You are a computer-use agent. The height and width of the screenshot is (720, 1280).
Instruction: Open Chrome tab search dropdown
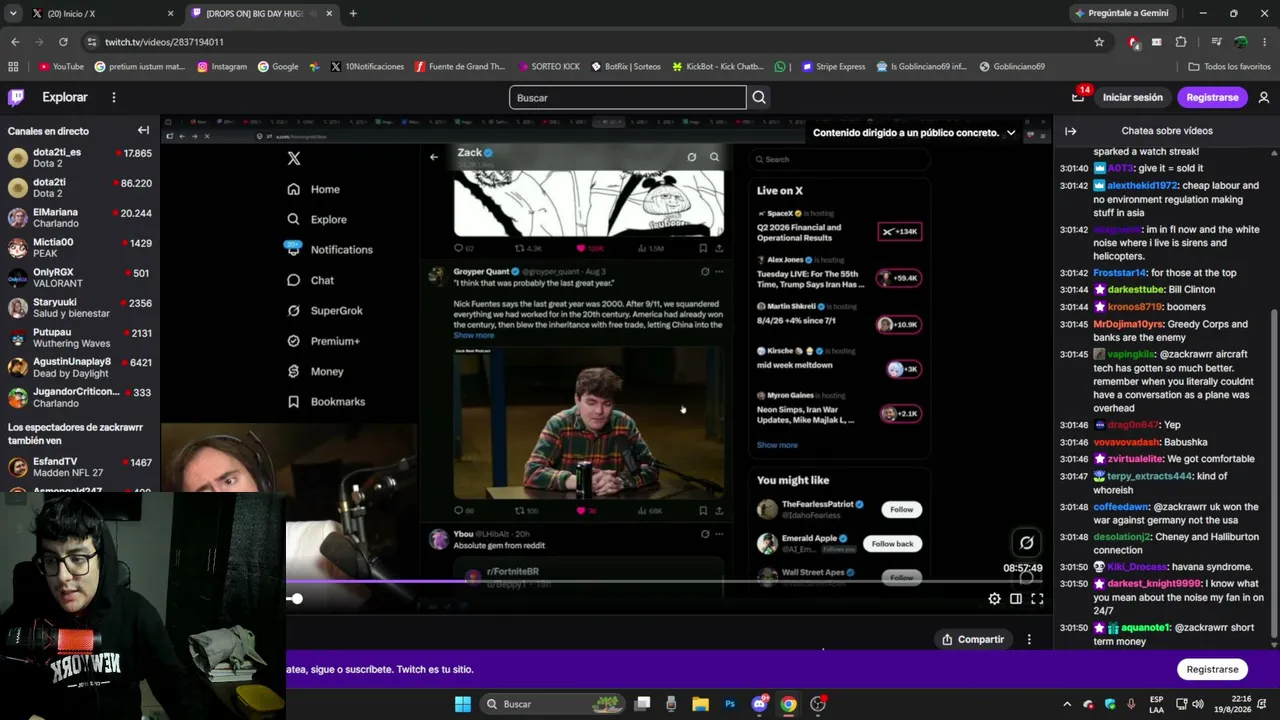coord(13,14)
